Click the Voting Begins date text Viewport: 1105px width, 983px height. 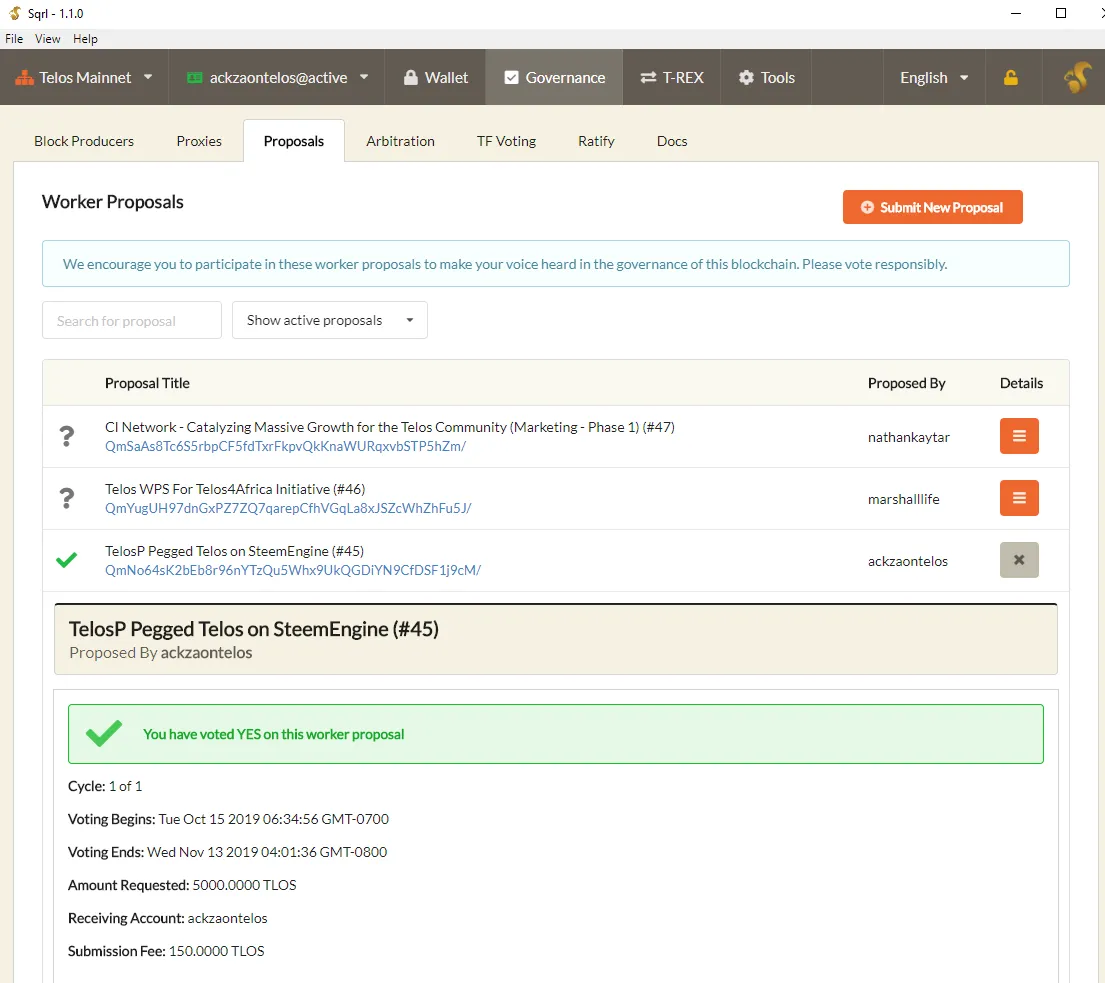273,819
